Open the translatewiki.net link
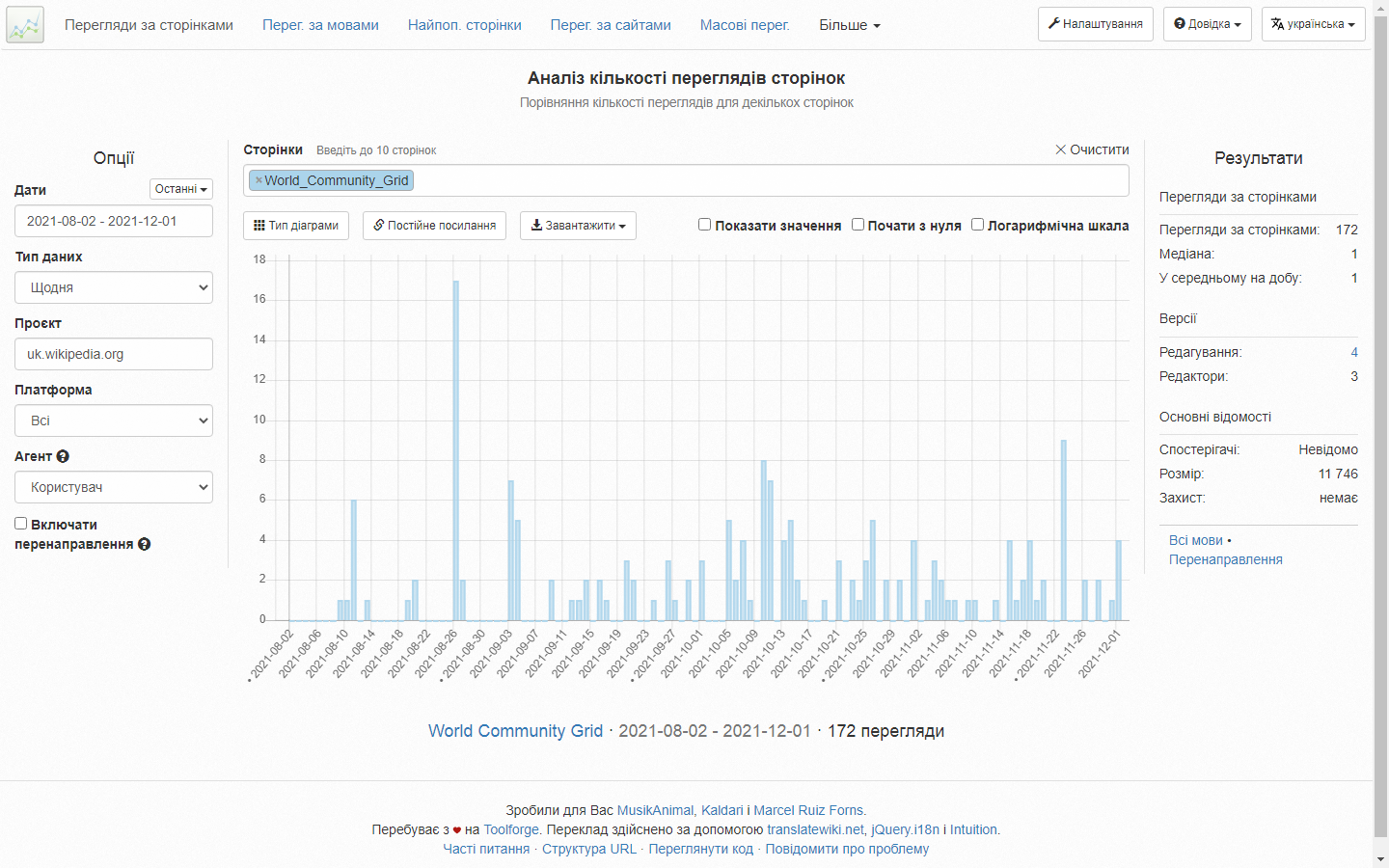1389x868 pixels. click(815, 829)
